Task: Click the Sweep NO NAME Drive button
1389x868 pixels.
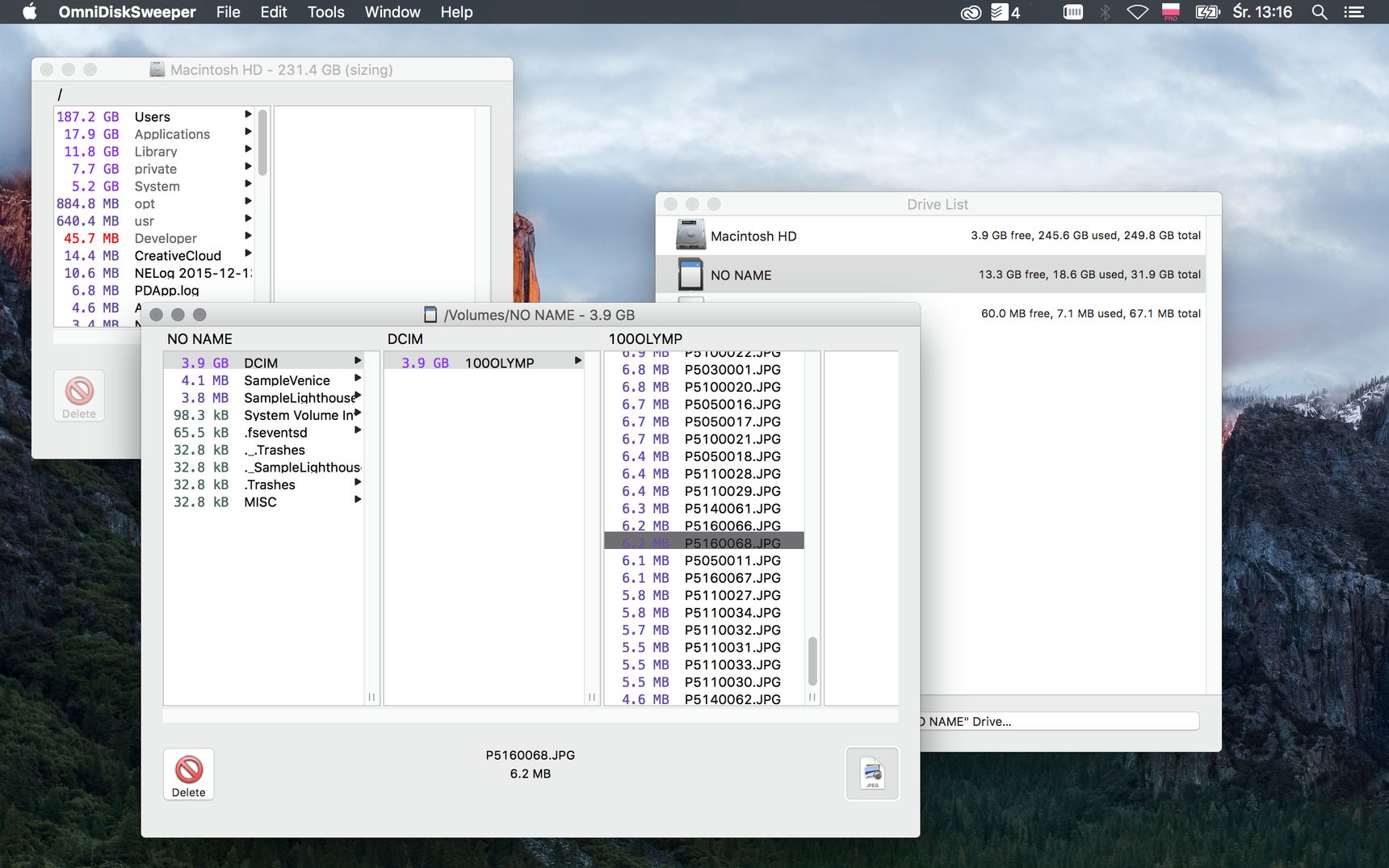Action: pyautogui.click(x=1060, y=721)
